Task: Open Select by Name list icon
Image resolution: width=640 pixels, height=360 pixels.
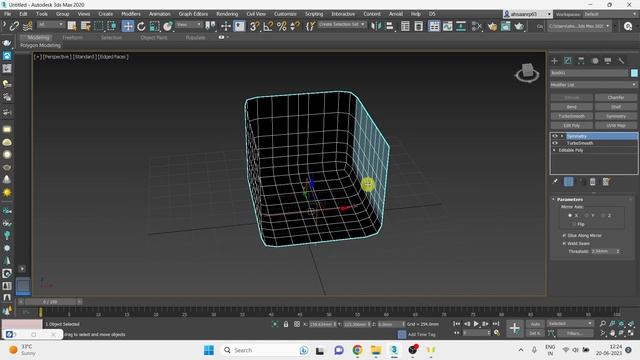Action: coord(85,26)
